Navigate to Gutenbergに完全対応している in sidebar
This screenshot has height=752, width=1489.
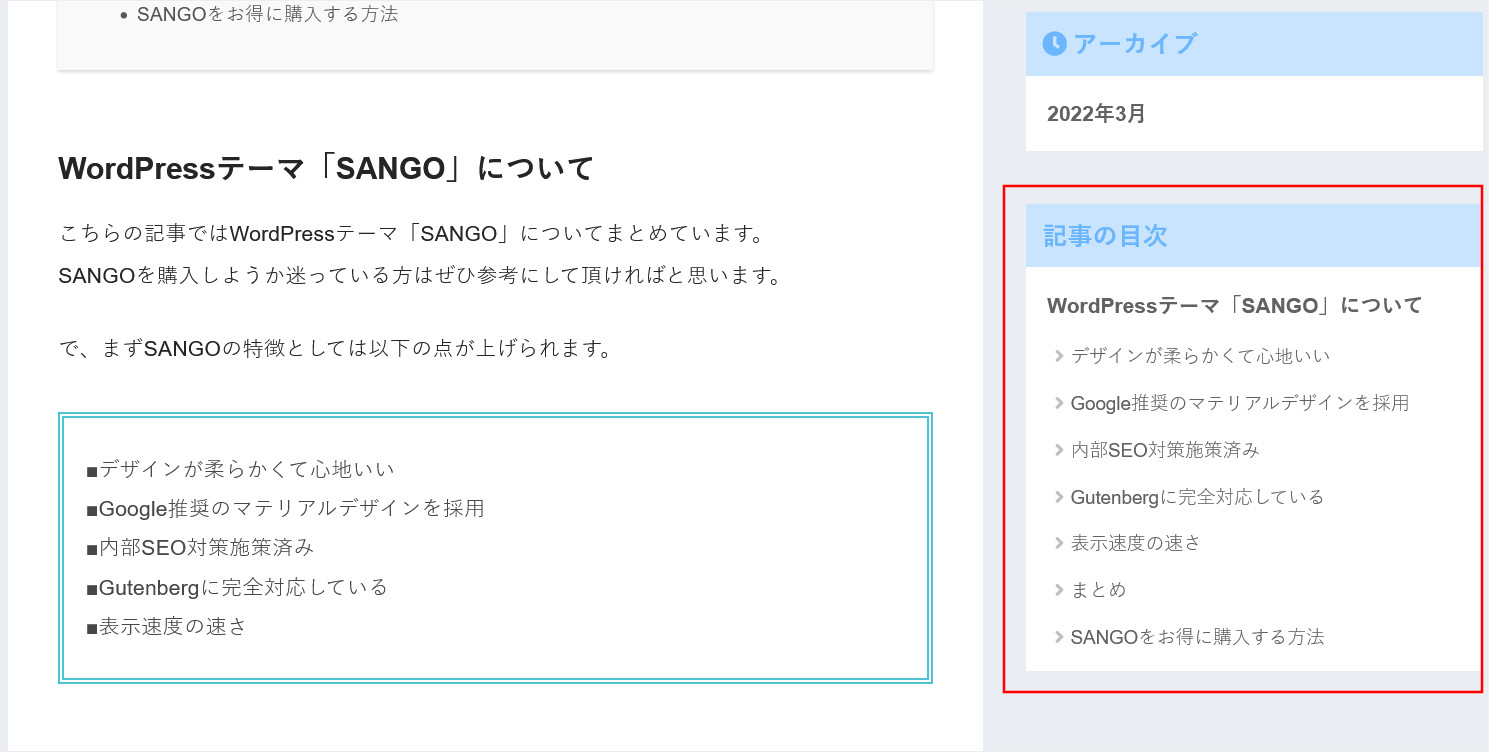point(1197,497)
